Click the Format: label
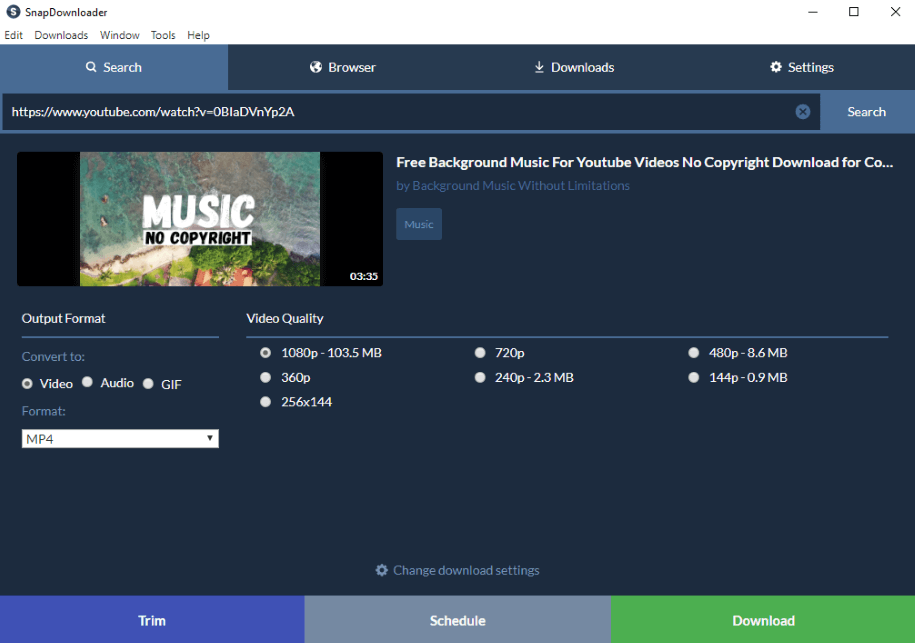Viewport: 915px width, 643px height. click(x=44, y=411)
